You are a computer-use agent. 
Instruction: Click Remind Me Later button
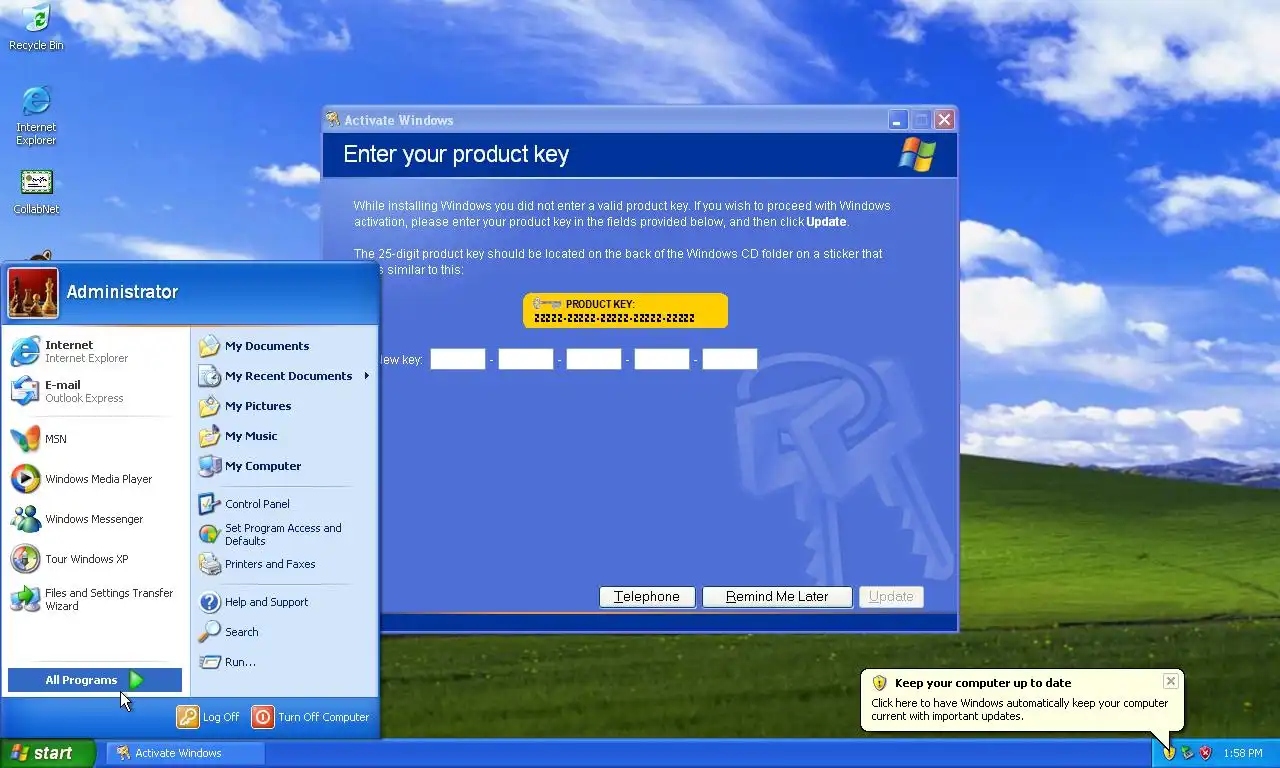[777, 597]
